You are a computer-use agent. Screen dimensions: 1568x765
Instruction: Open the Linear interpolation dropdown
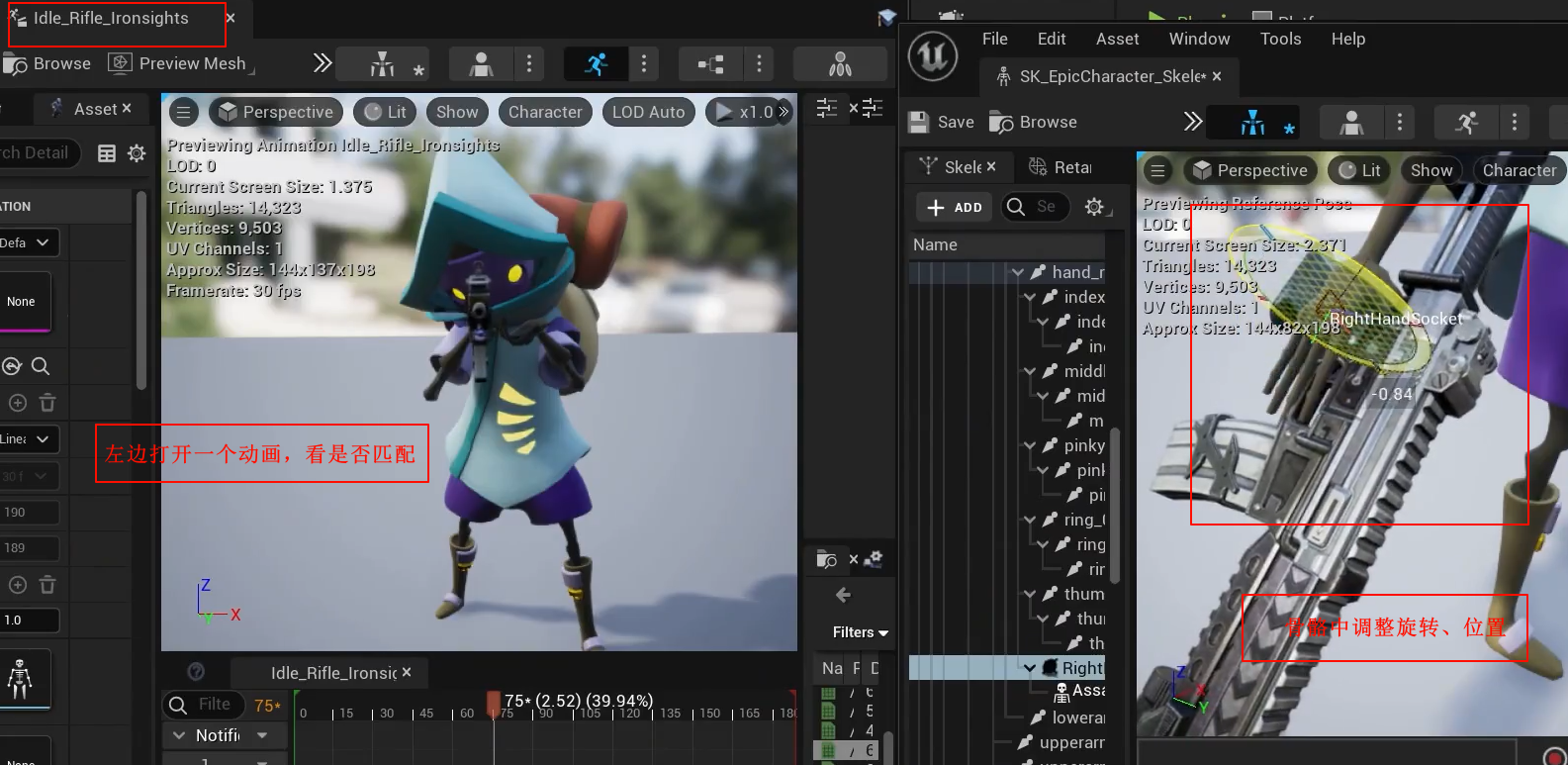pos(27,439)
